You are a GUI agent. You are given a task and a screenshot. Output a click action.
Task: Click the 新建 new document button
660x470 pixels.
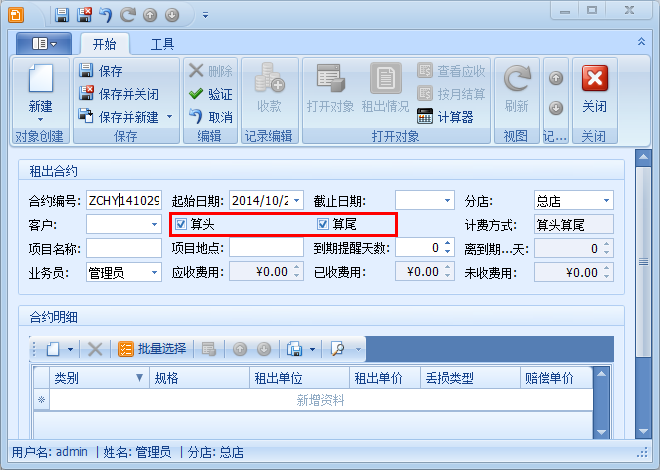pyautogui.click(x=40, y=93)
